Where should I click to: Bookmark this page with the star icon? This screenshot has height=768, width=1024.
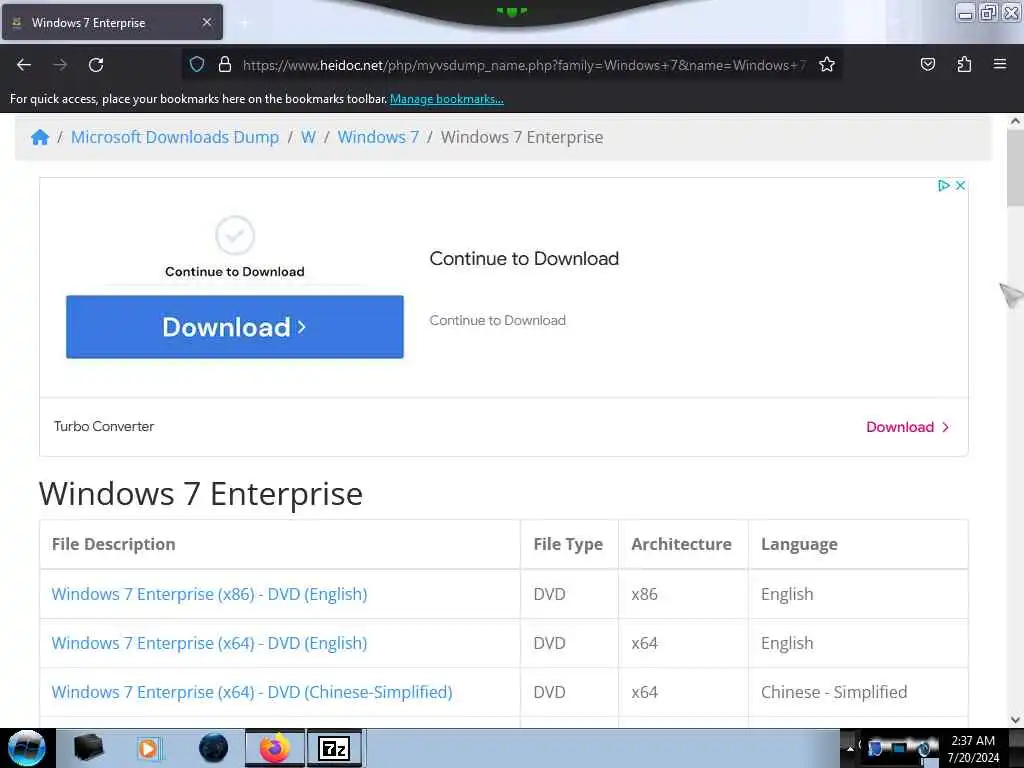[x=827, y=65]
